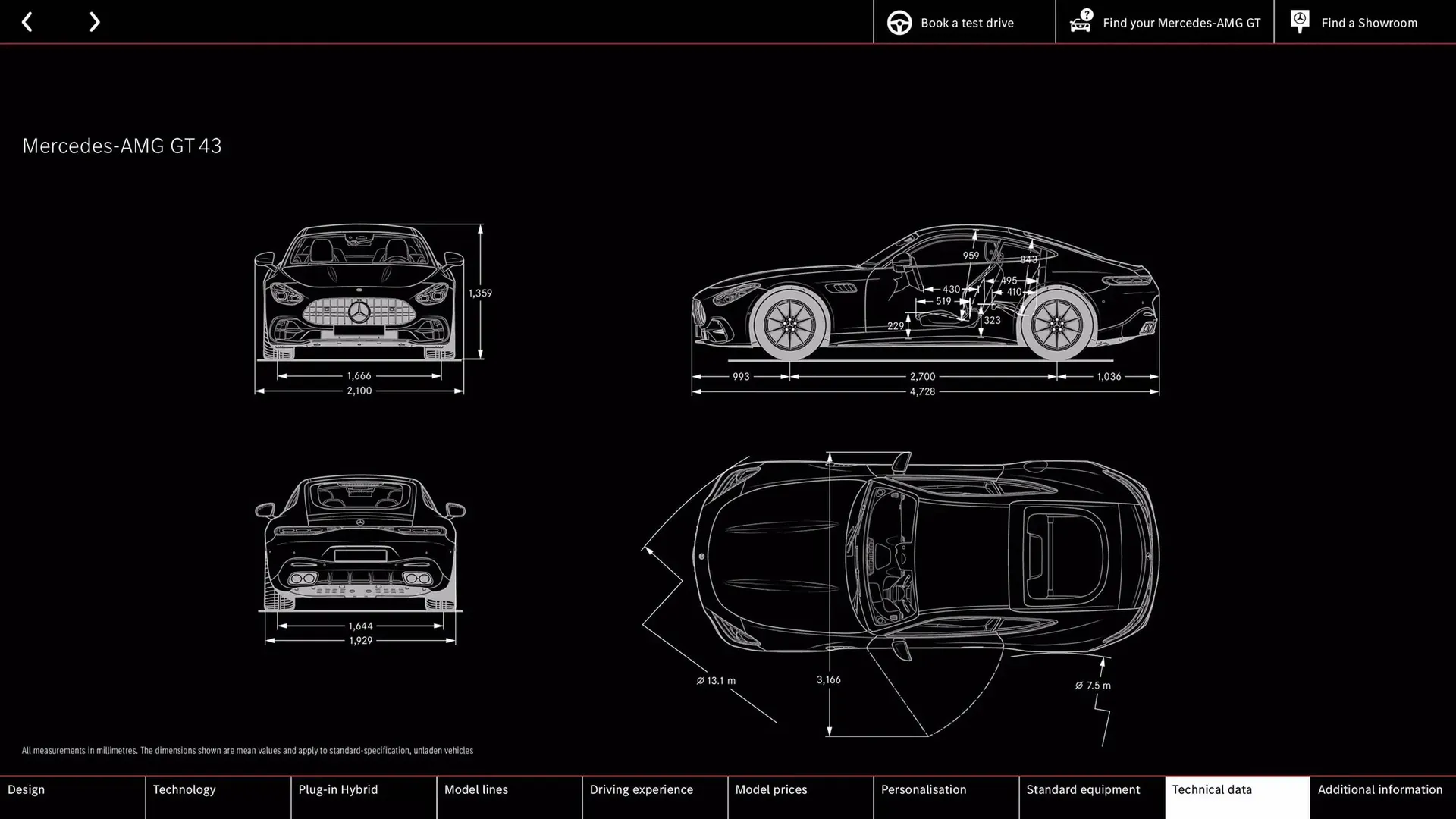Click the right navigation arrow
The height and width of the screenshot is (819, 1456).
point(94,22)
